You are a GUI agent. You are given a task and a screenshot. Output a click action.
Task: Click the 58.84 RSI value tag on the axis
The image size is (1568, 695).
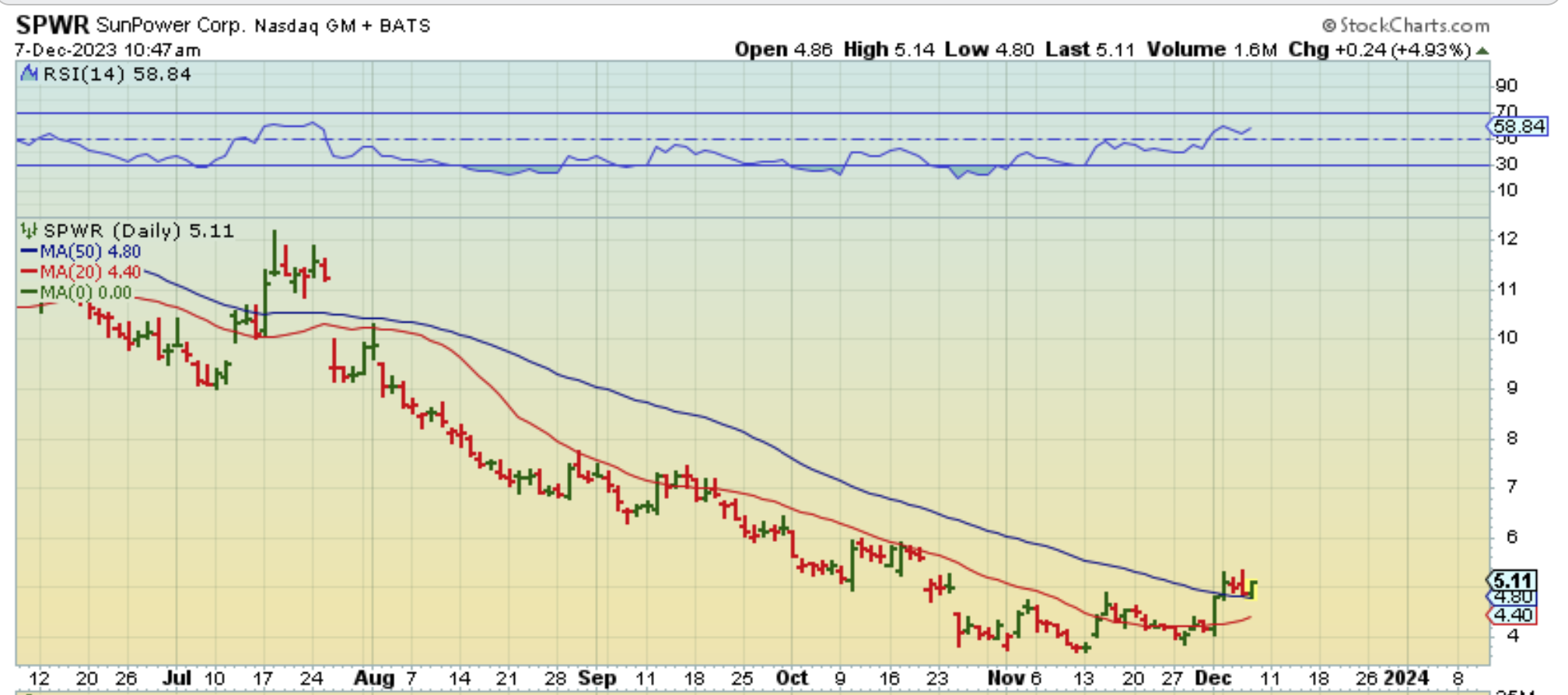(x=1518, y=126)
